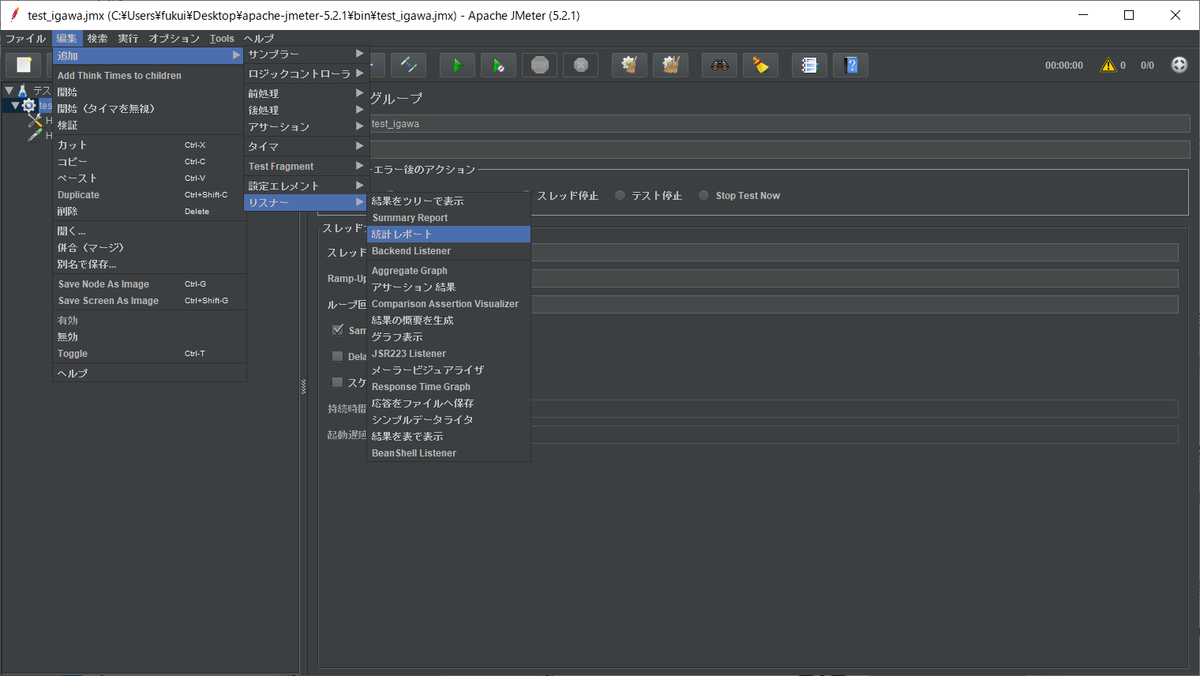Toggle the Dela... checkbox
This screenshot has width=1200, height=676.
(x=338, y=356)
